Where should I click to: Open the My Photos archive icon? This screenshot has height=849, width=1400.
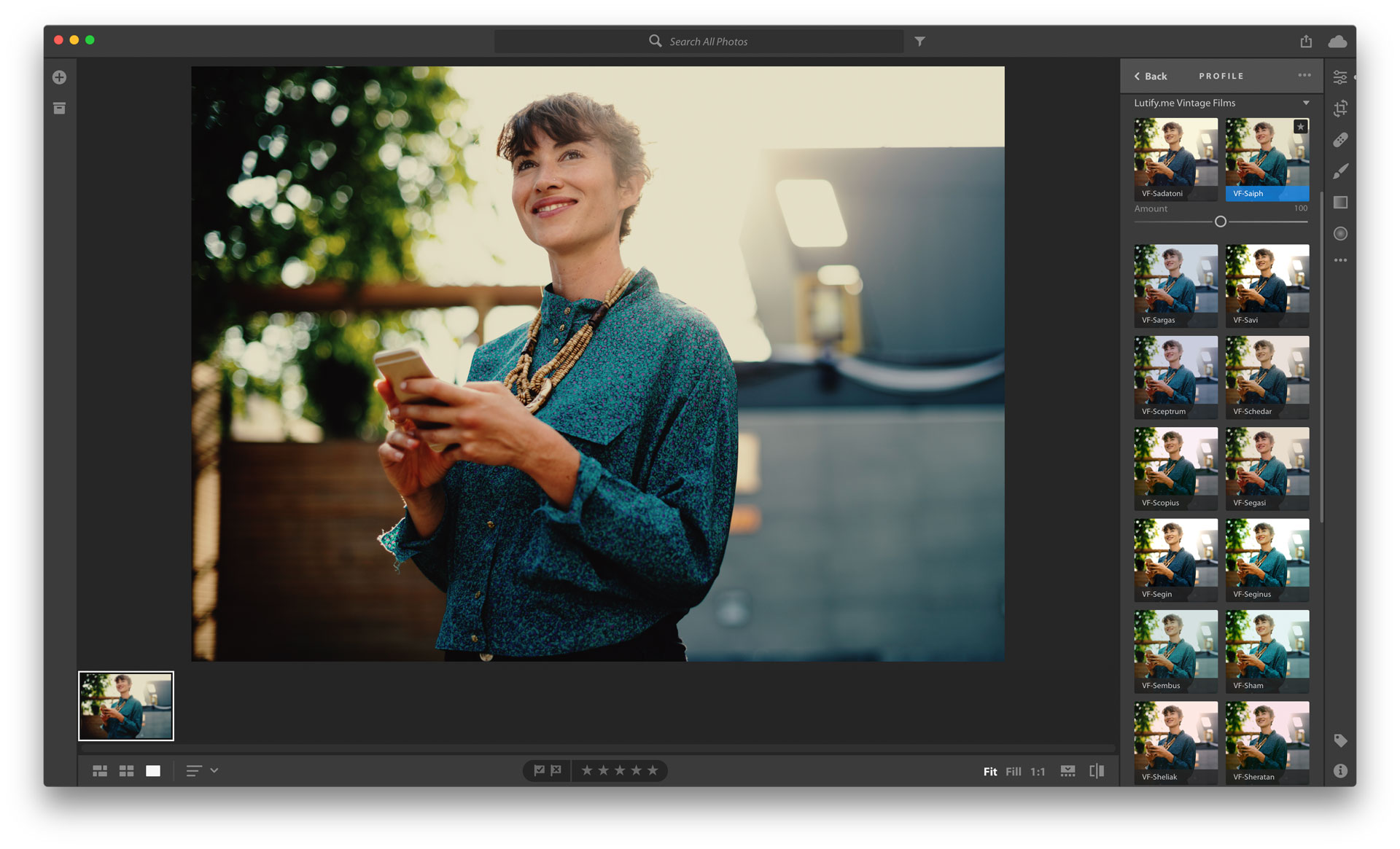(x=60, y=108)
